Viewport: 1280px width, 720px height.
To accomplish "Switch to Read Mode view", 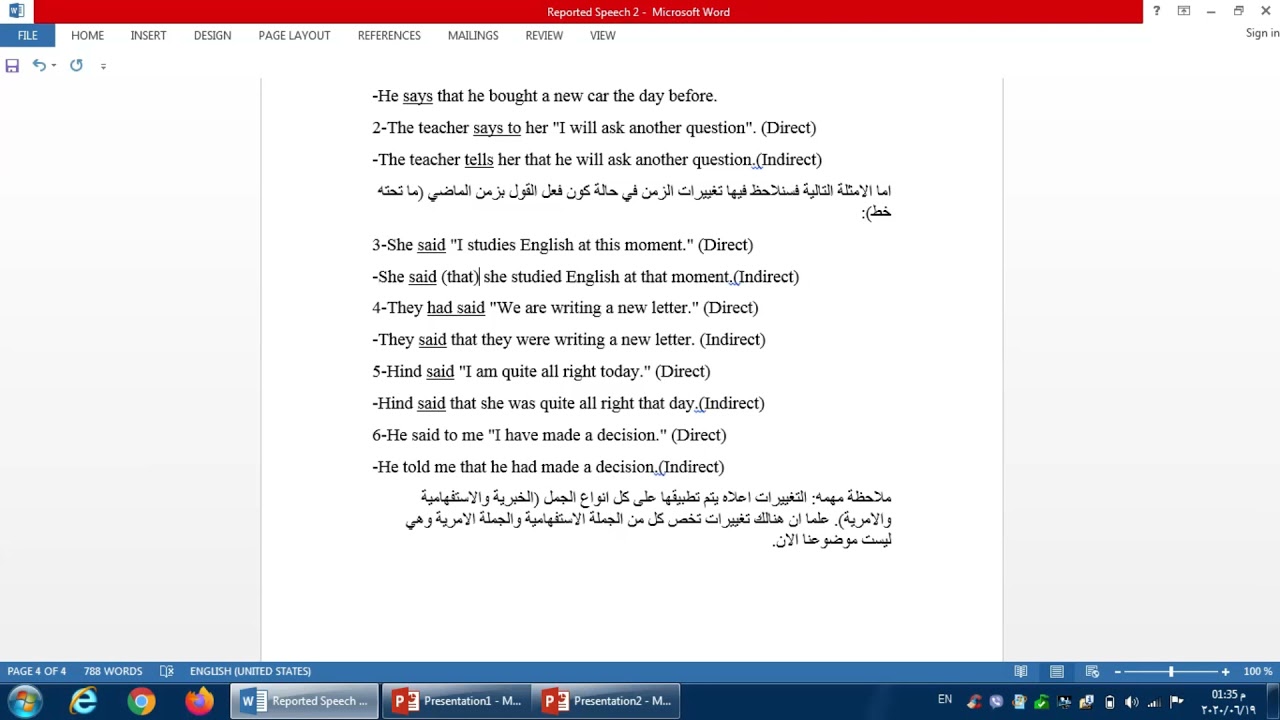I will [1021, 671].
